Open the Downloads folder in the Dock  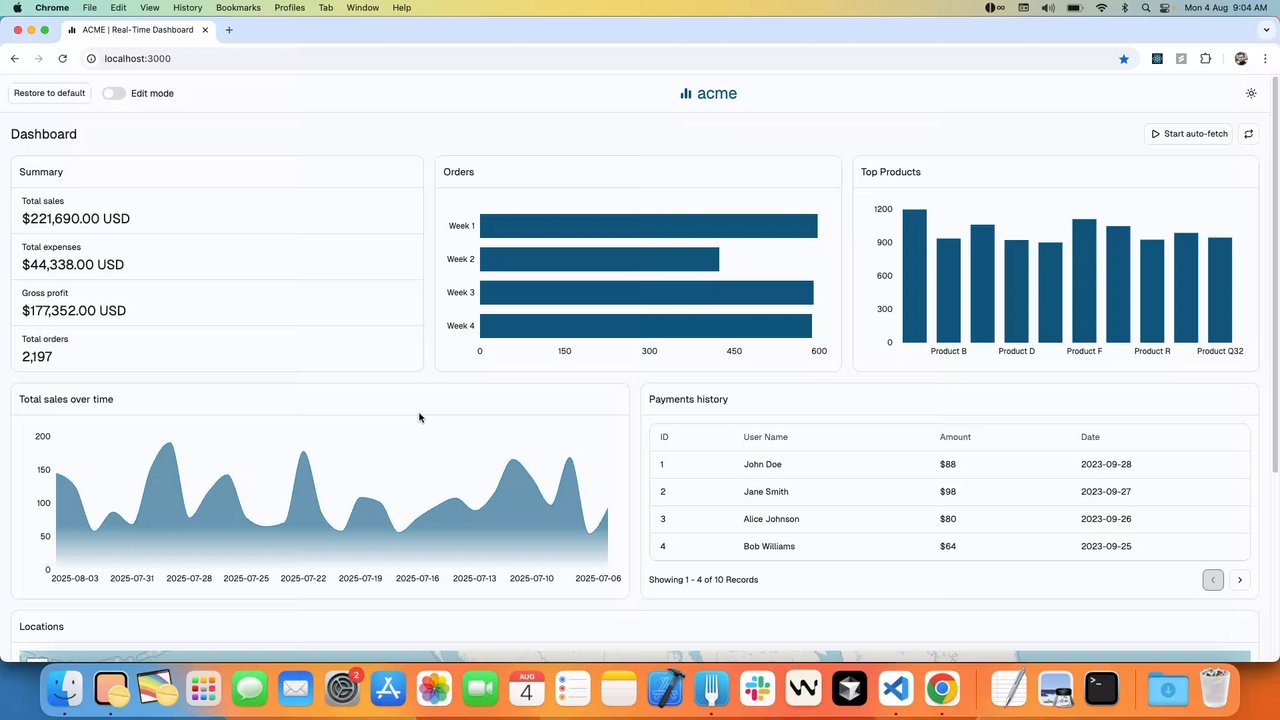pos(1168,689)
